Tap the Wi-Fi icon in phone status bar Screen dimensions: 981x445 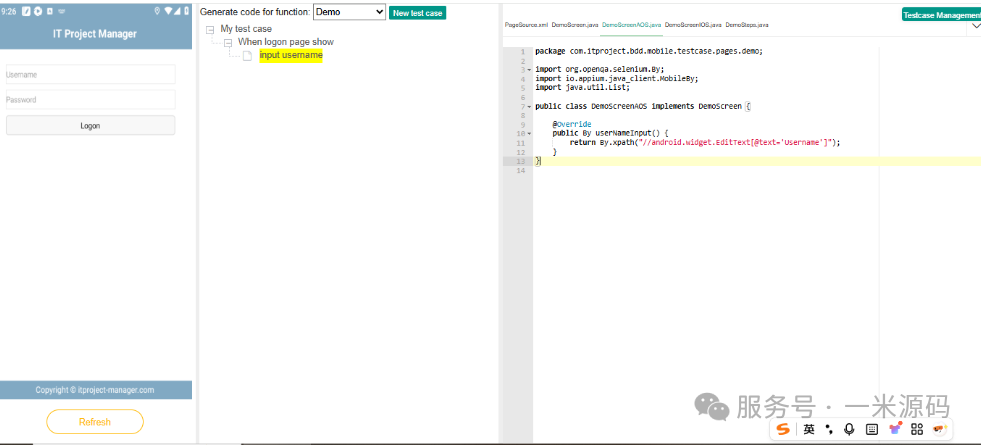pos(168,11)
